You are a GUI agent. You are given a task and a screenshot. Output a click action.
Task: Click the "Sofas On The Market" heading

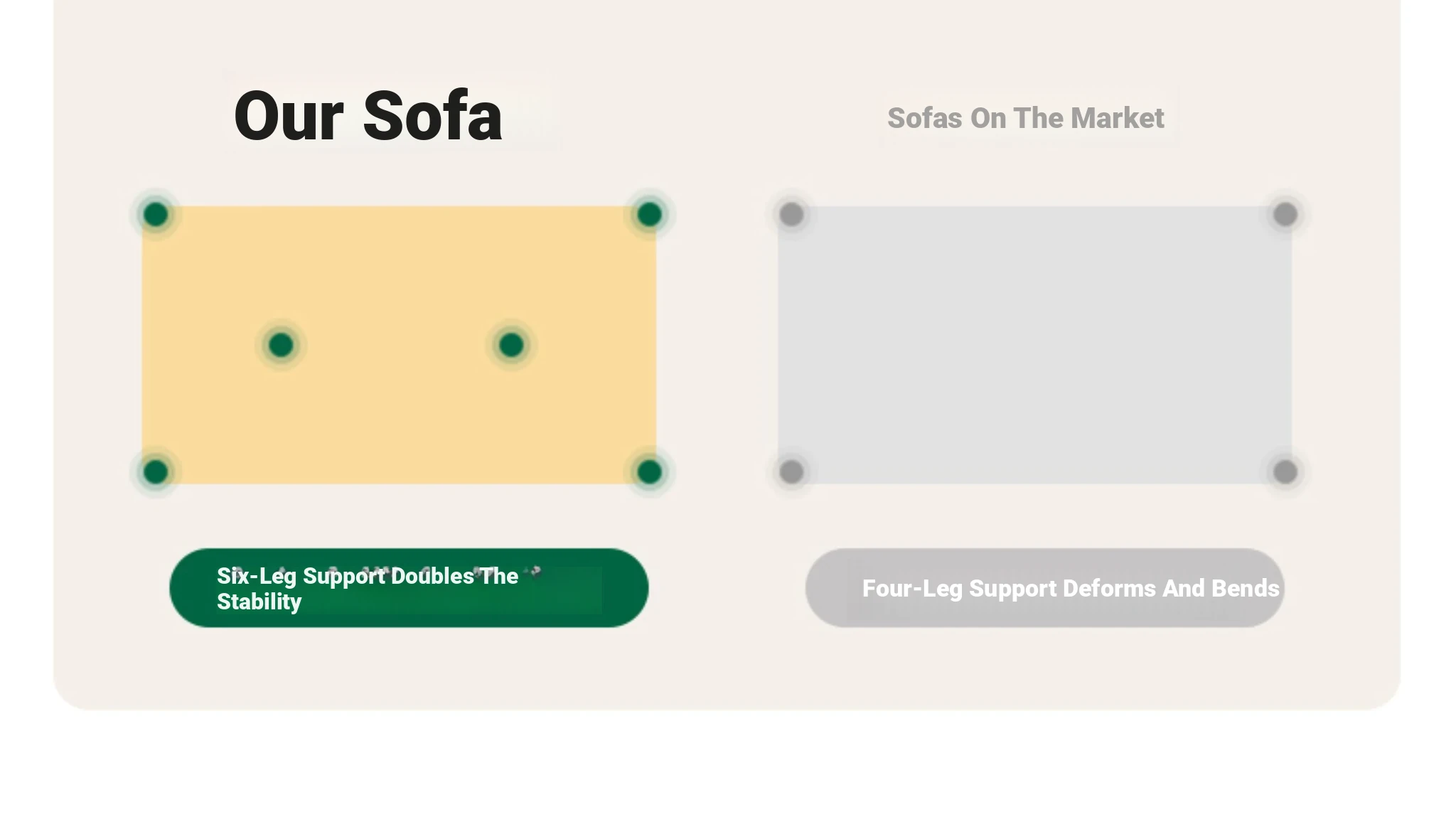pyautogui.click(x=1025, y=118)
